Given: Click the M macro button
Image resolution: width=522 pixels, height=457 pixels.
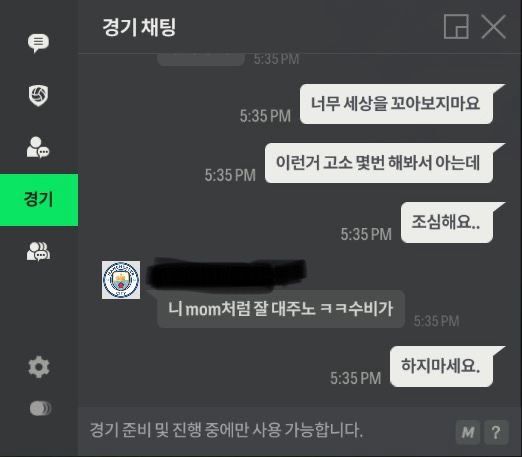Looking at the screenshot, I should click(x=468, y=432).
